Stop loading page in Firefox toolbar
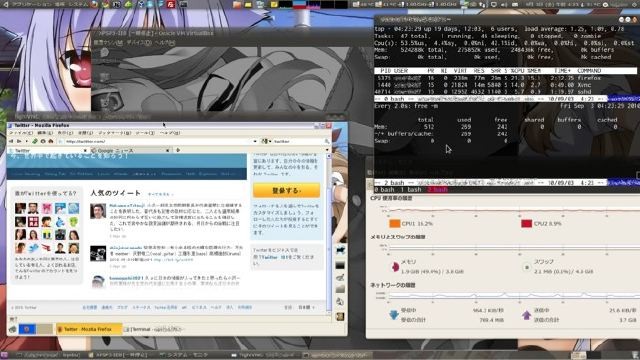 tap(43, 141)
